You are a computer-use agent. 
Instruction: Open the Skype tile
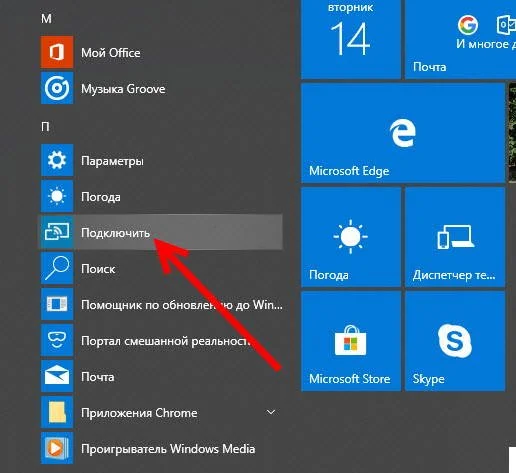455,341
